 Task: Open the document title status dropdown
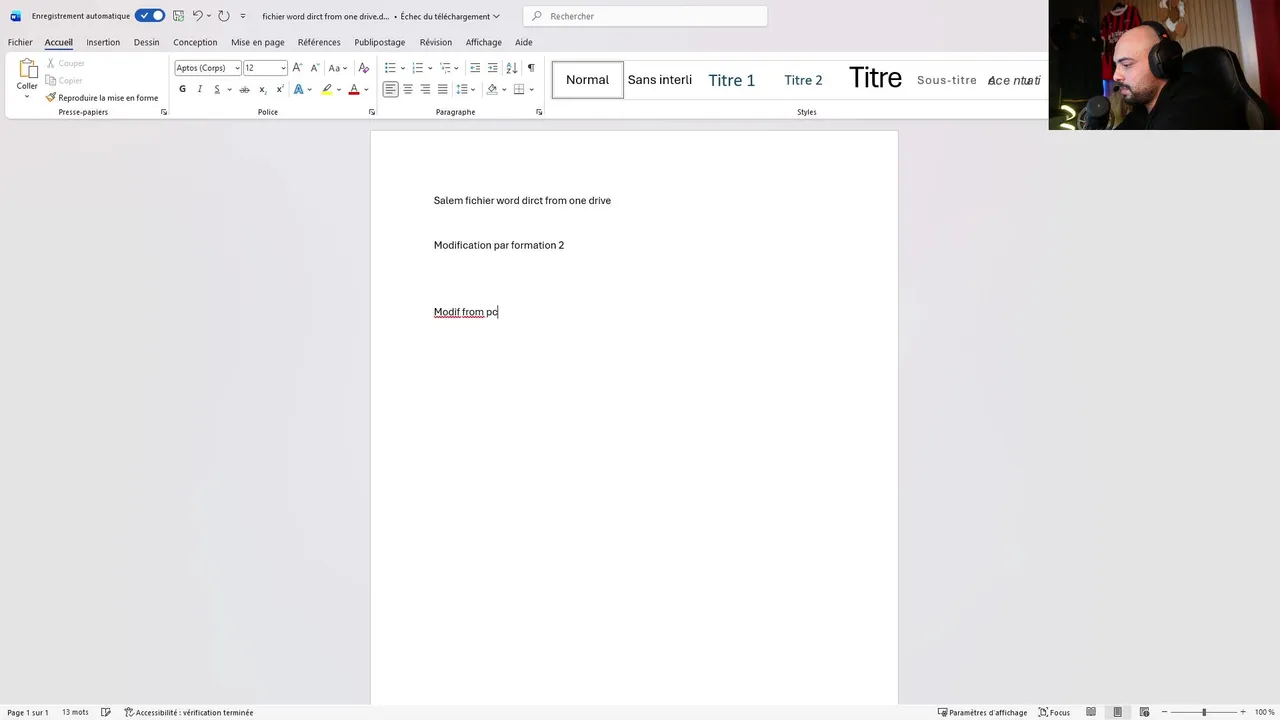(450, 16)
